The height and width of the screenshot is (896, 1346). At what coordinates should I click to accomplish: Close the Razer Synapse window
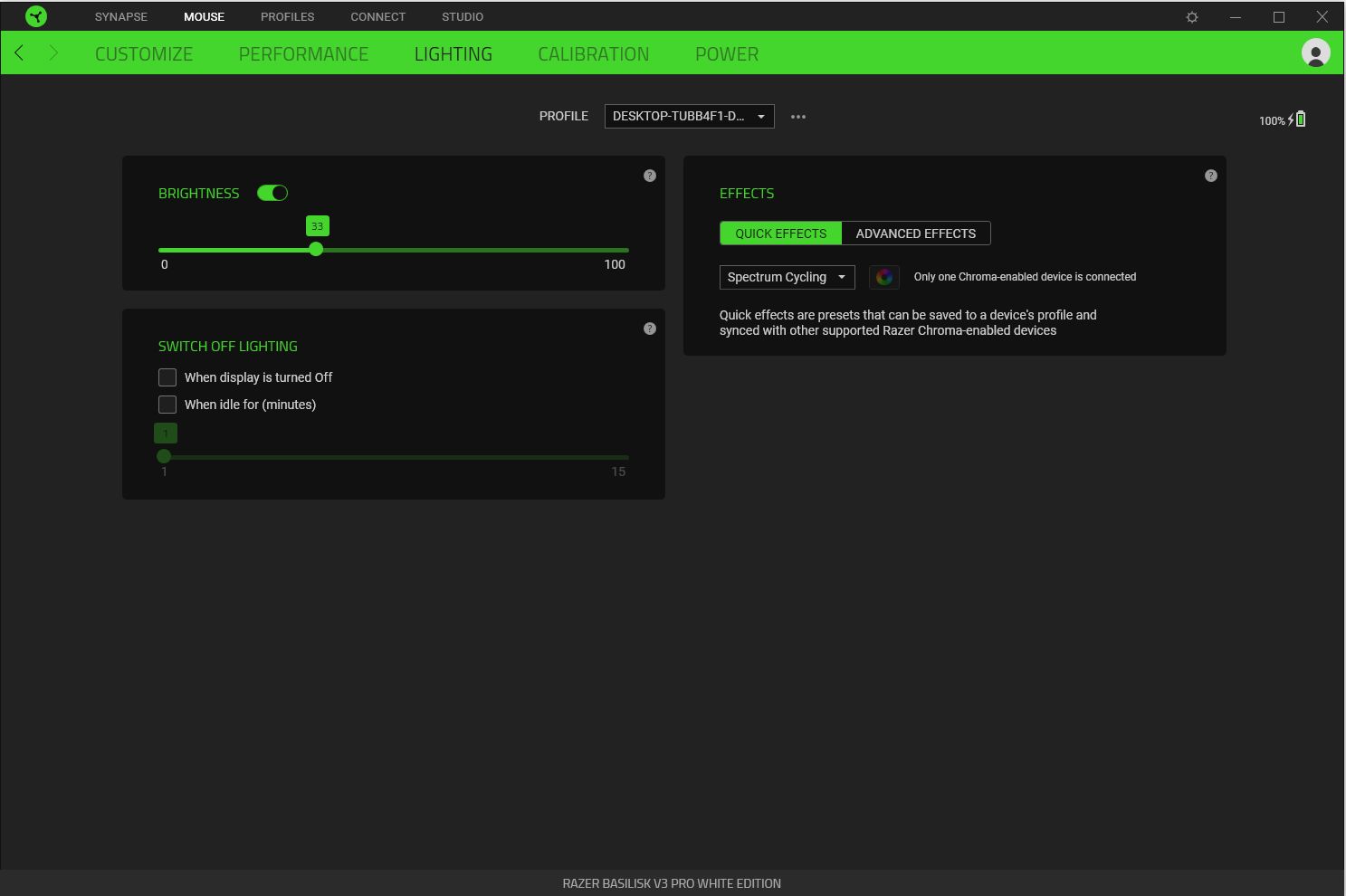(x=1322, y=16)
